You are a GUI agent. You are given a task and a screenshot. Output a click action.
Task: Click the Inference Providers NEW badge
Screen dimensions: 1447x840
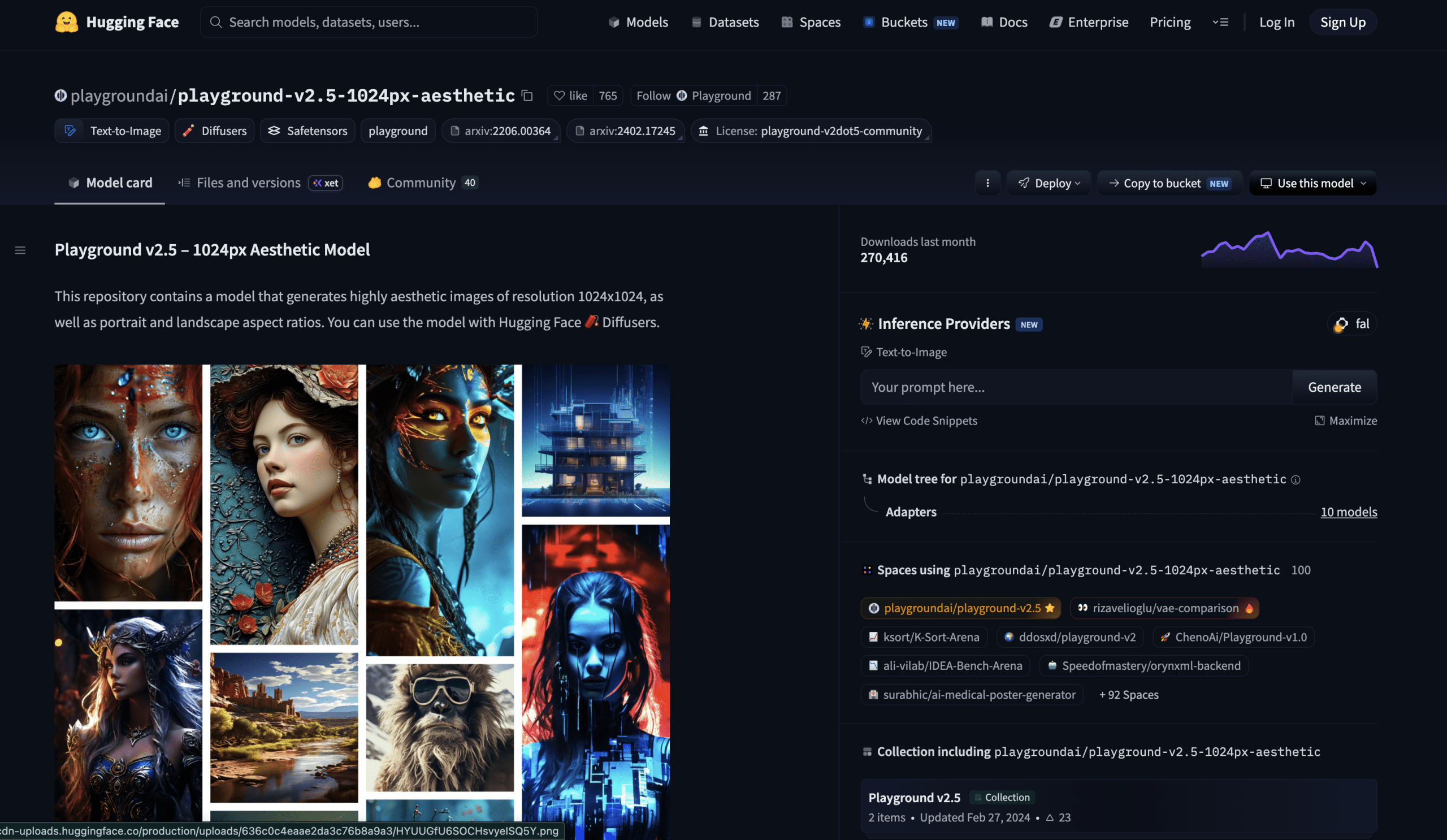[1028, 324]
